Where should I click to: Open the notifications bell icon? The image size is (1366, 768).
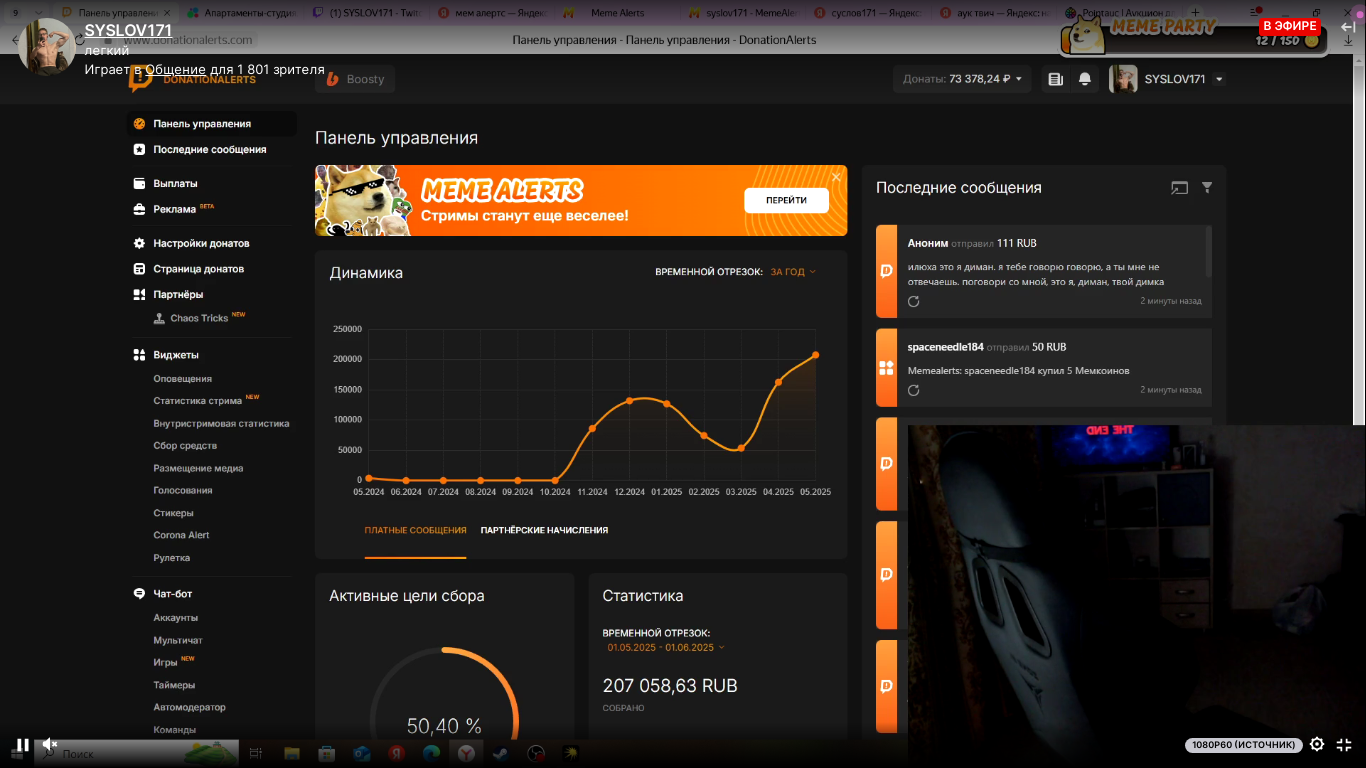point(1085,79)
